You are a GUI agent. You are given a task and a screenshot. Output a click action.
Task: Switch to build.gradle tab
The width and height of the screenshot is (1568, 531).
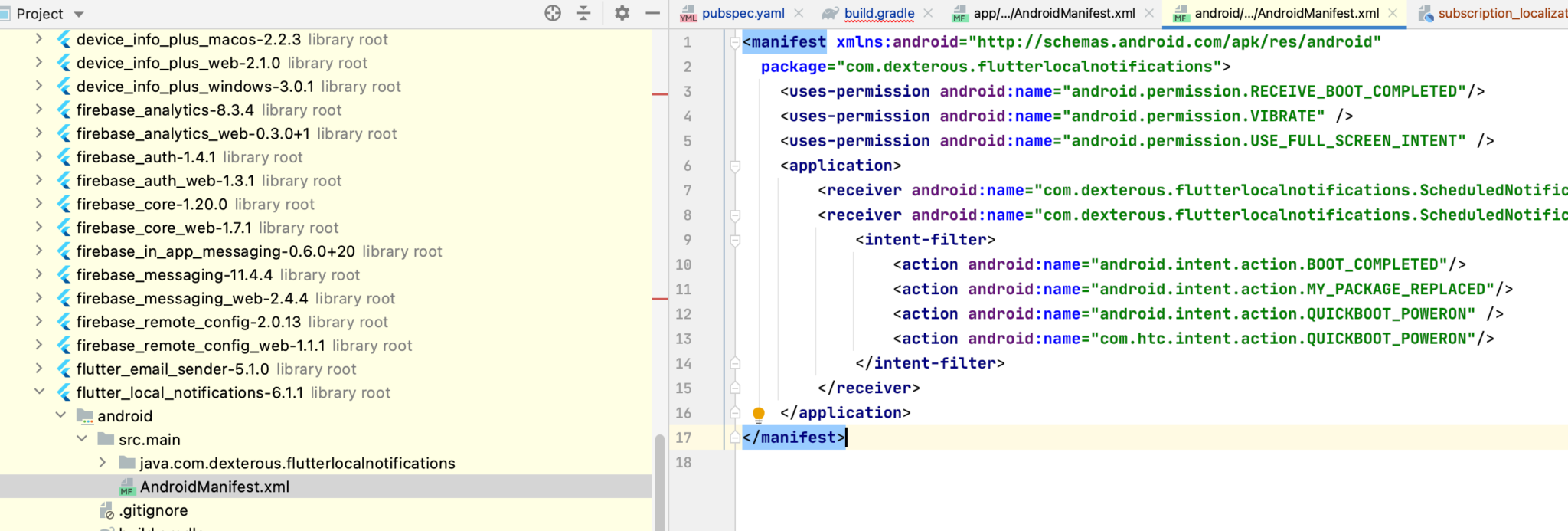879,13
